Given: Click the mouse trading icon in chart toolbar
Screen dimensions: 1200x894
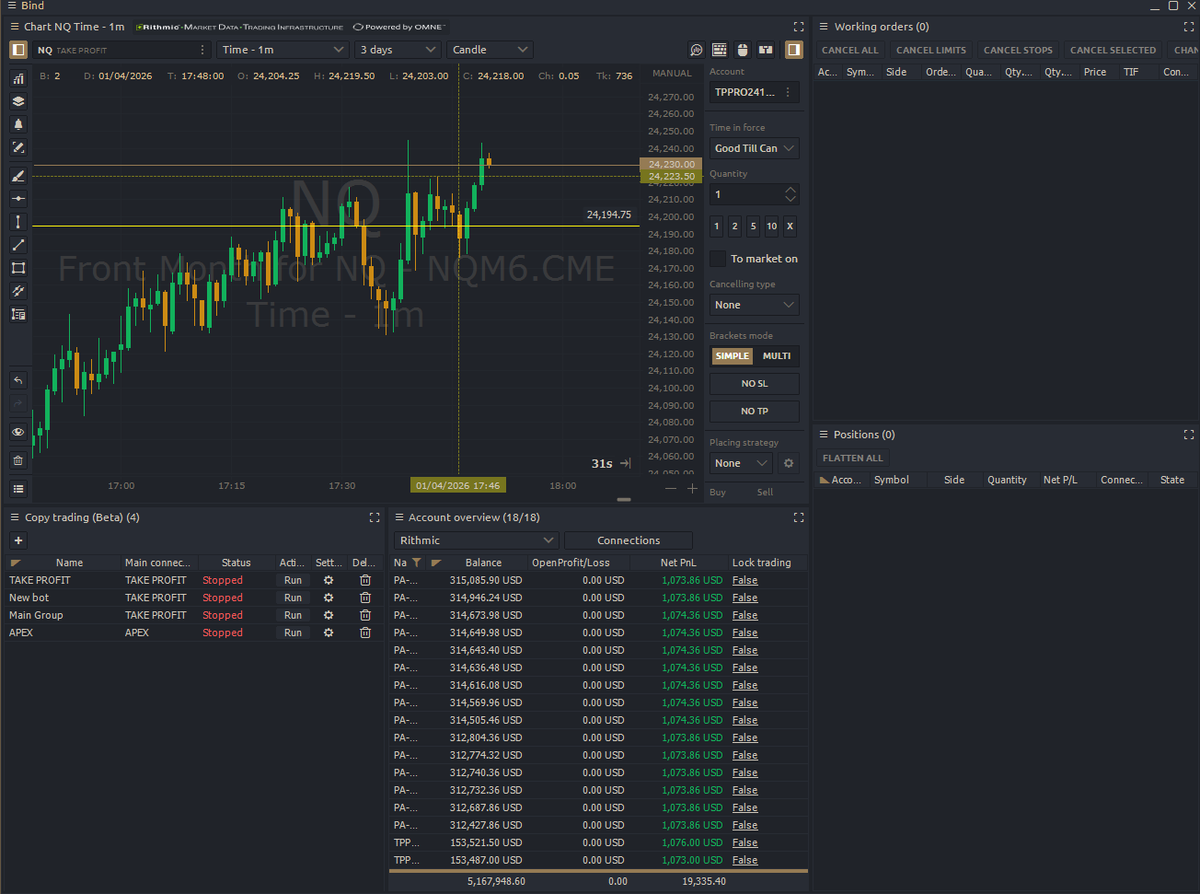Looking at the screenshot, I should [742, 49].
